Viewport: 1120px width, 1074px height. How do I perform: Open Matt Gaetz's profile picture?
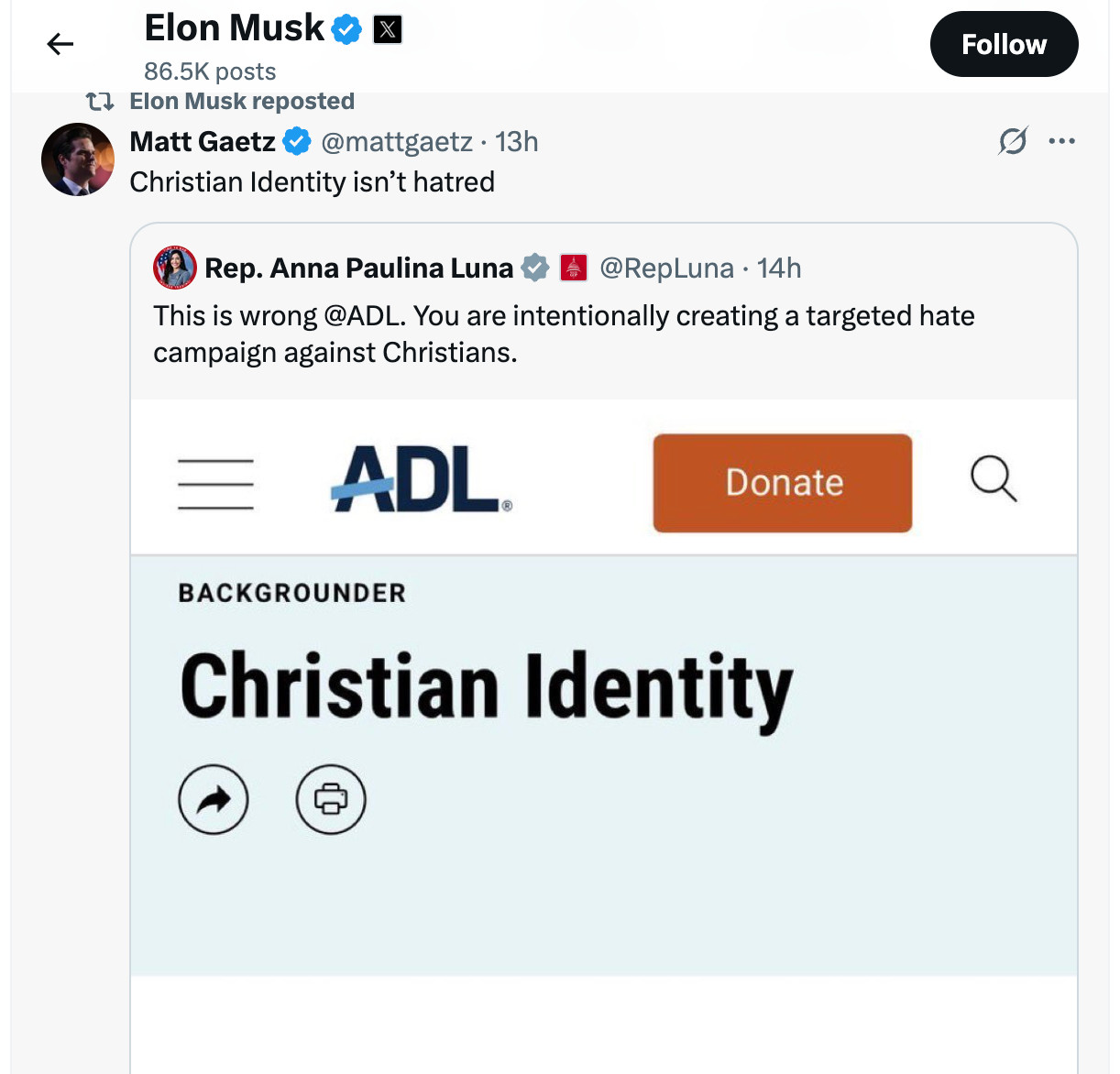coord(78,159)
